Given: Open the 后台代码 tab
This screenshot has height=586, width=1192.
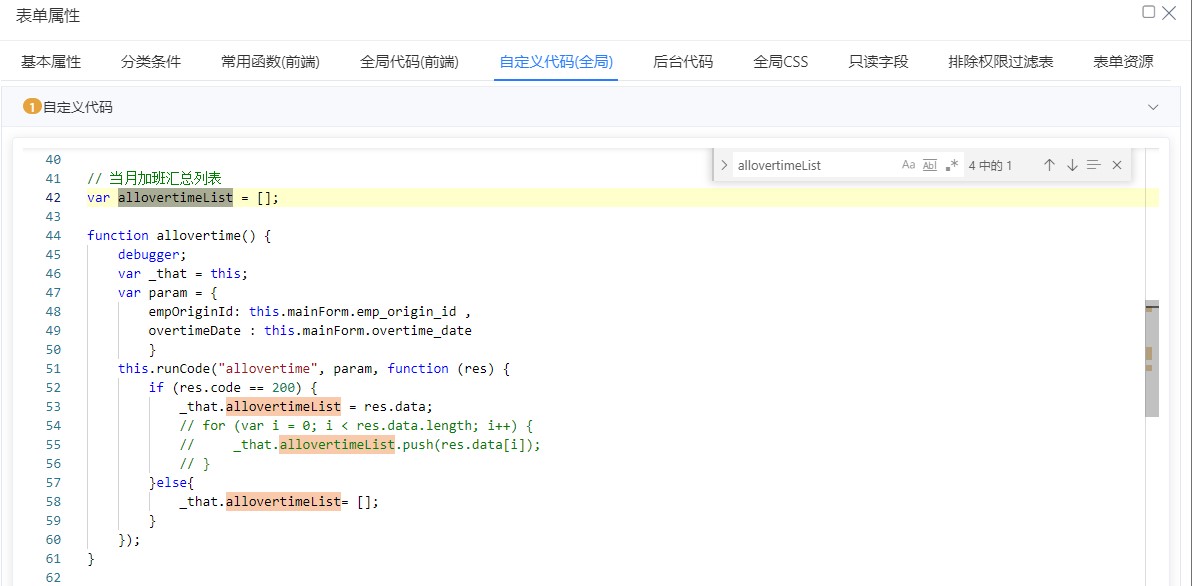Looking at the screenshot, I should (683, 62).
